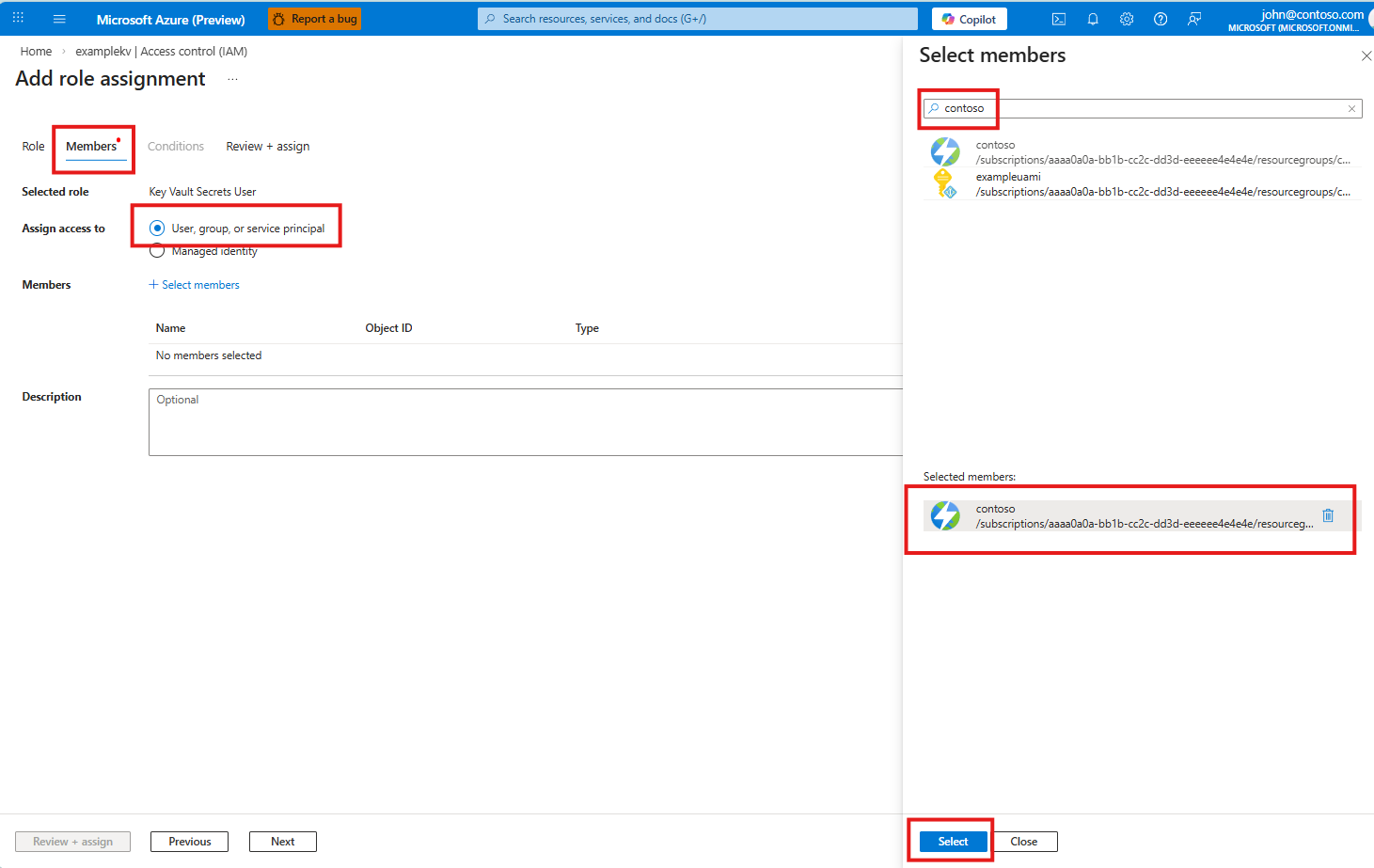Click the Name column header
Viewport: 1374px width, 868px height.
click(x=170, y=328)
